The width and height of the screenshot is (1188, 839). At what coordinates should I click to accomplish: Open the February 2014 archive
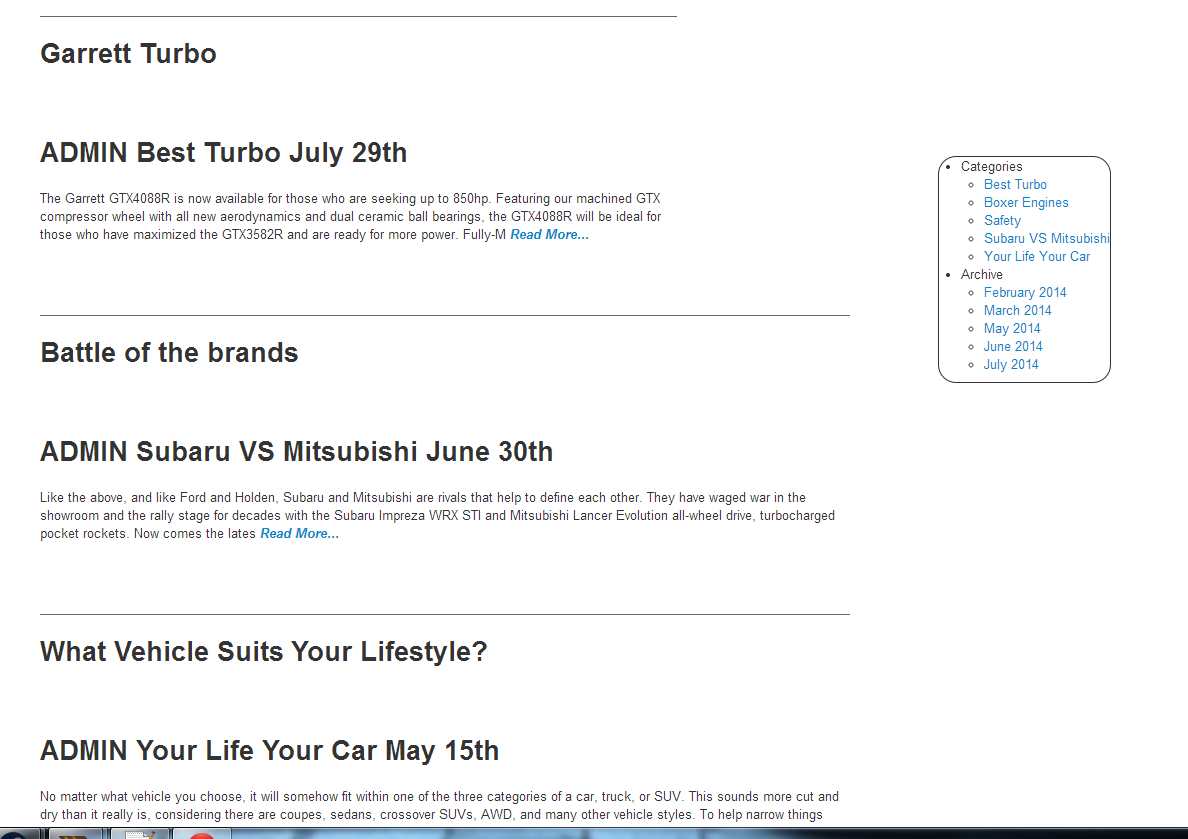click(x=1024, y=293)
